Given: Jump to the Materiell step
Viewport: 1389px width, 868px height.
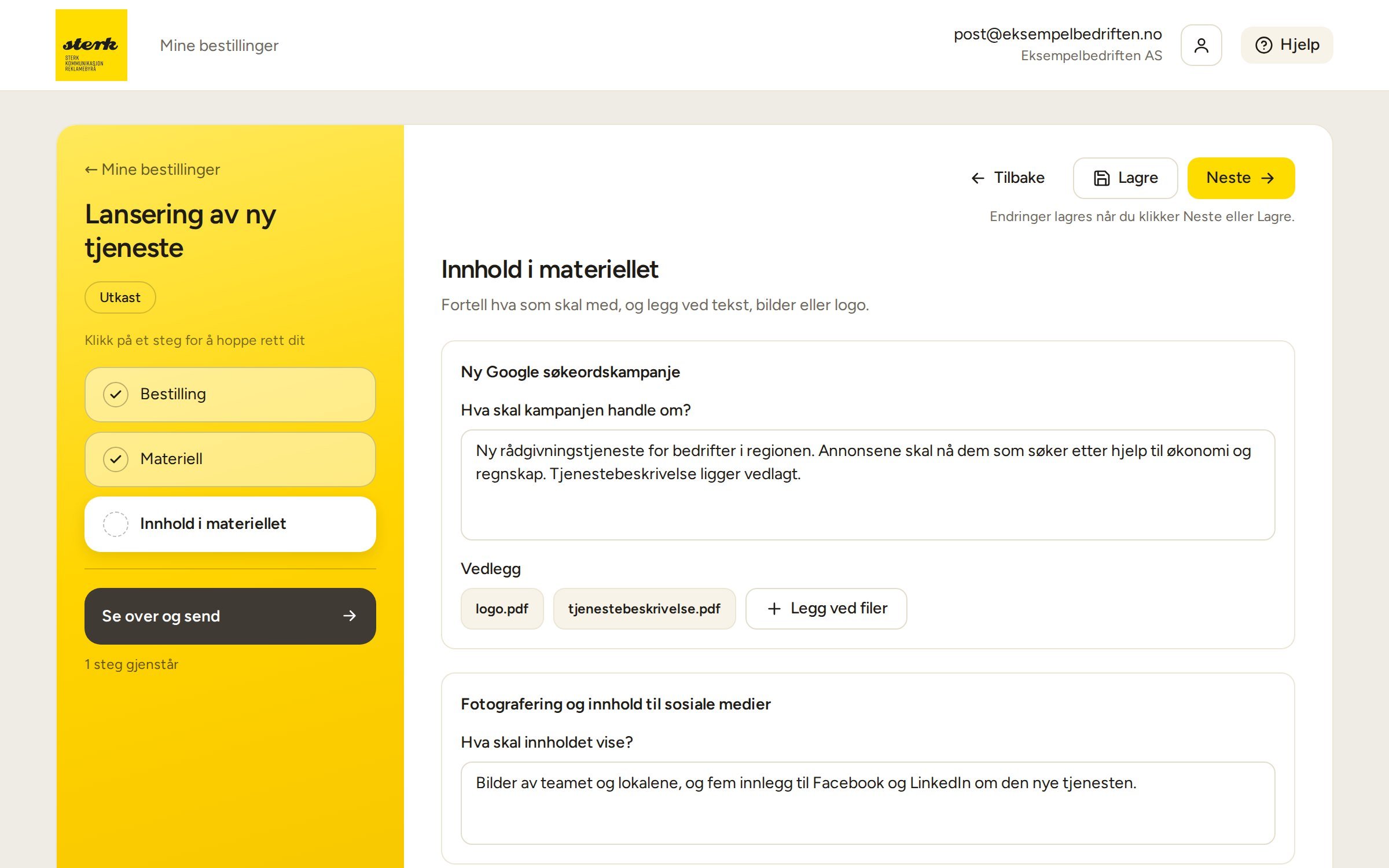Looking at the screenshot, I should tap(230, 459).
